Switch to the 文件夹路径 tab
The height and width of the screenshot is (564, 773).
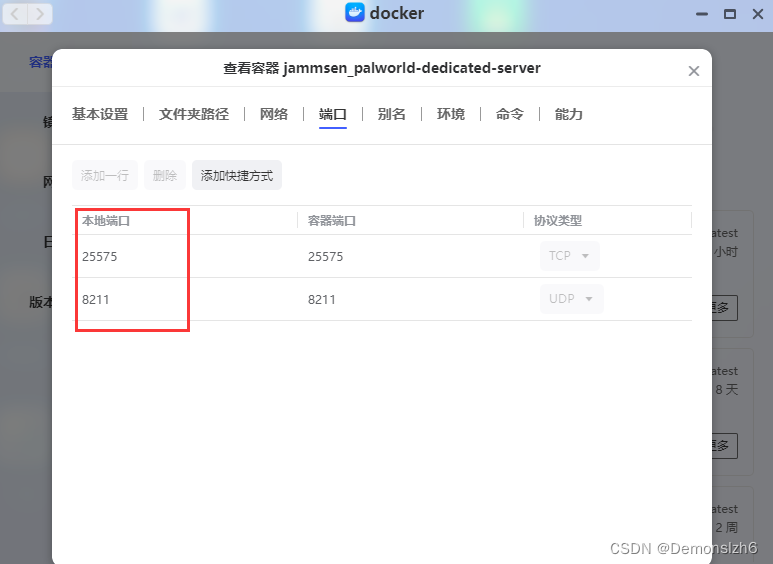click(x=194, y=114)
